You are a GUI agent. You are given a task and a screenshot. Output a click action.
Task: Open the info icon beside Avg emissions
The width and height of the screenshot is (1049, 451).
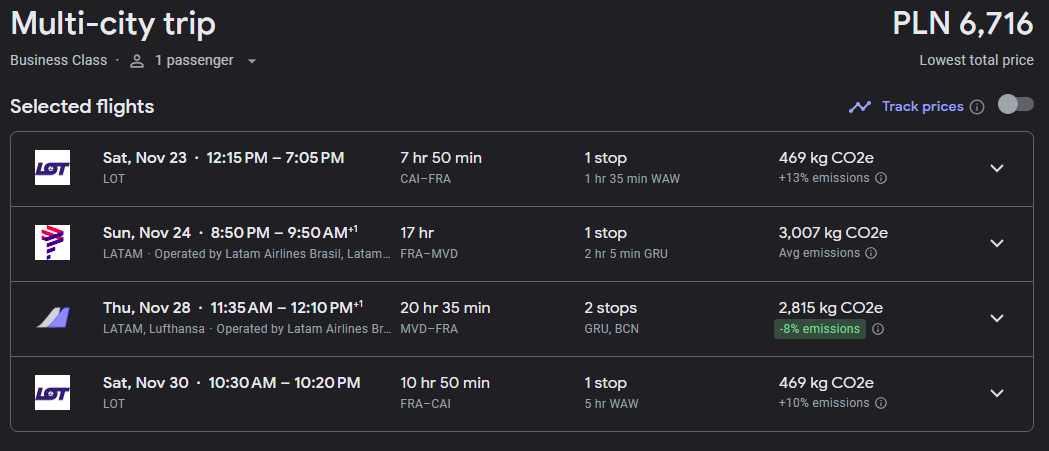tap(870, 253)
